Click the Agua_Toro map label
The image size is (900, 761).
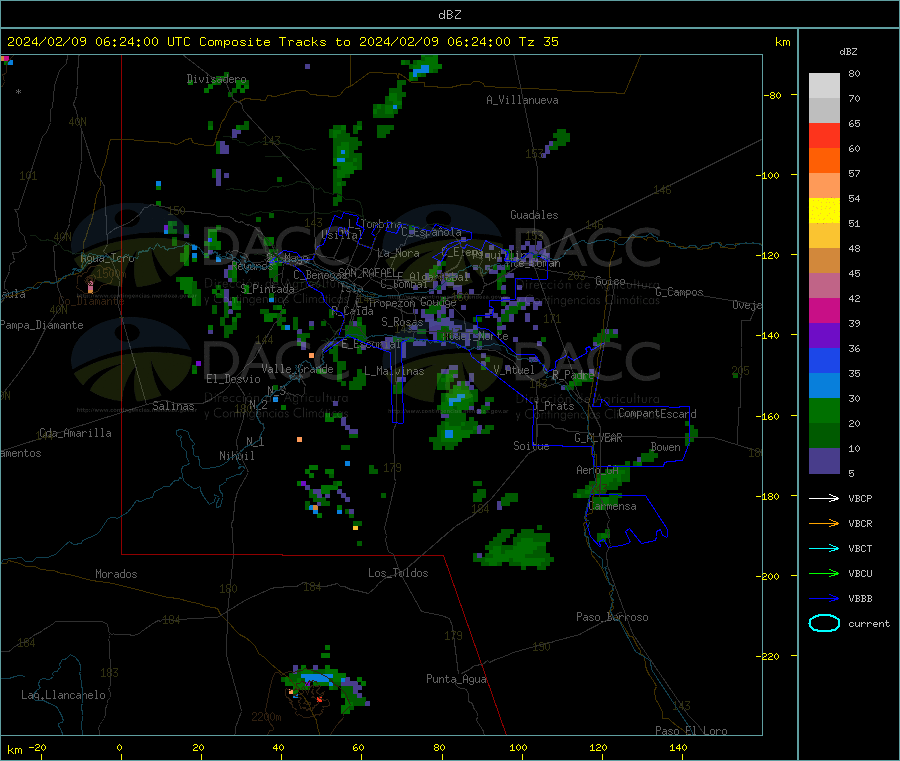[x=107, y=258]
